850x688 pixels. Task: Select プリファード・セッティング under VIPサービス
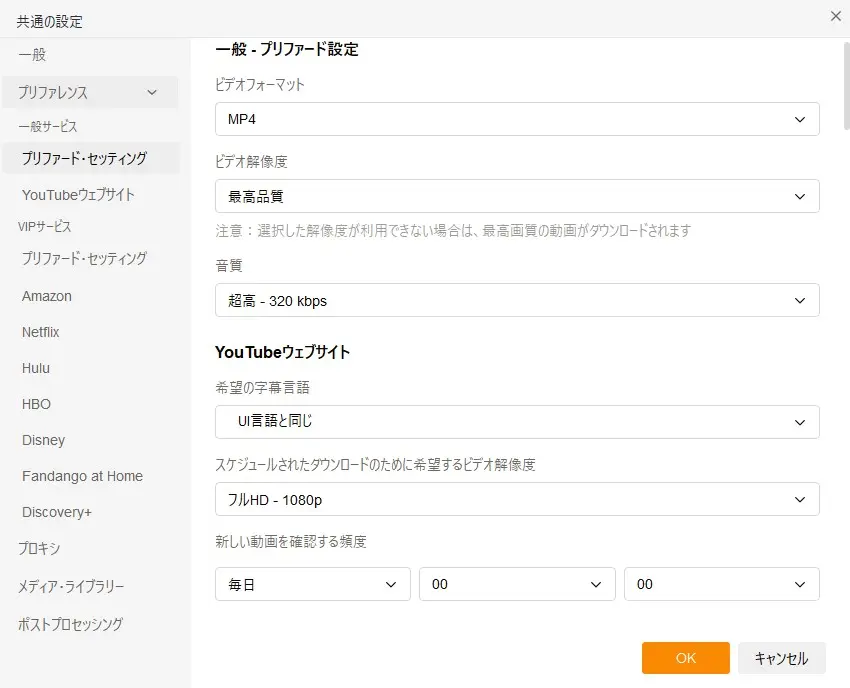85,258
